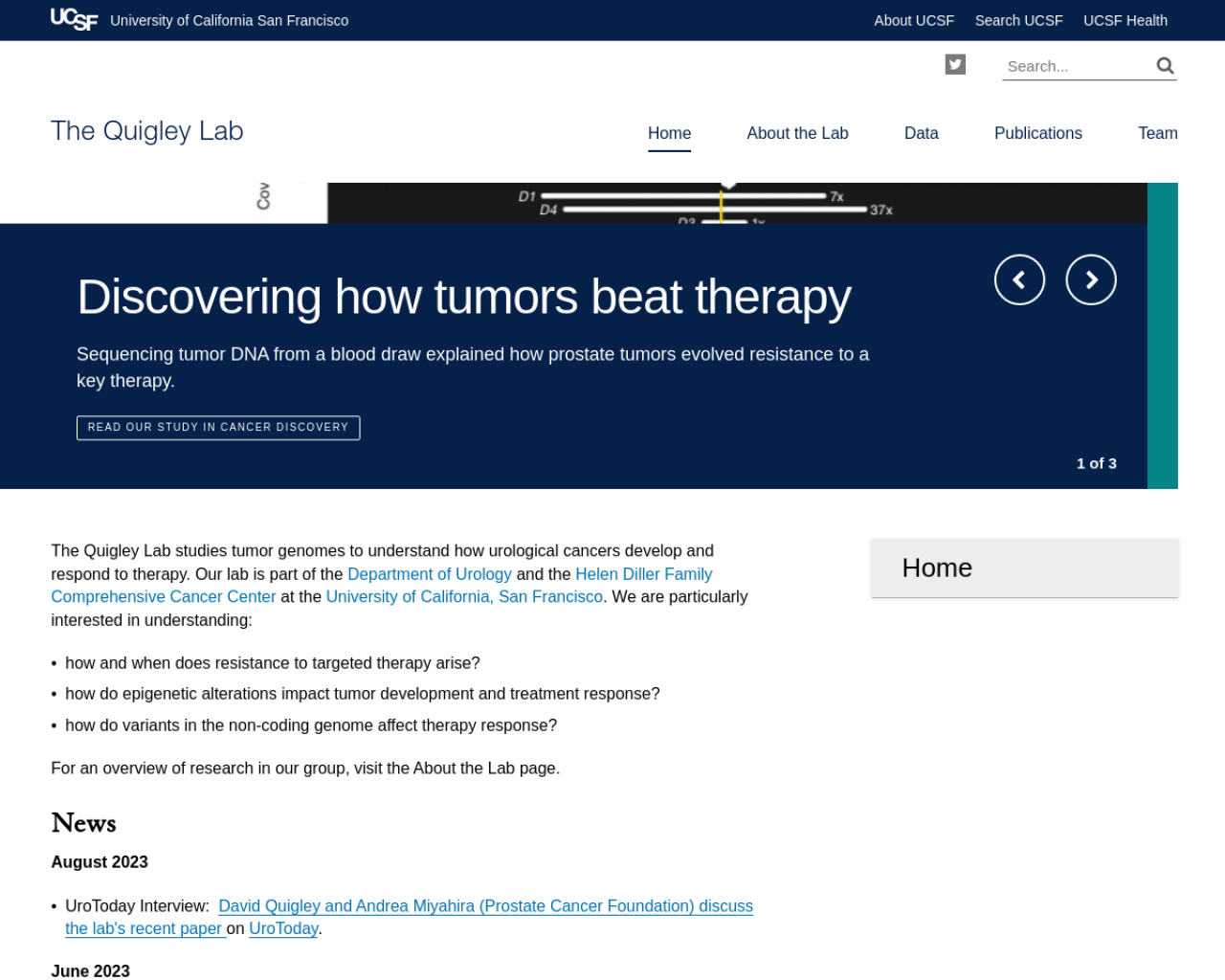This screenshot has height=980, width=1225.
Task: Open Helen Diller Family Comprehensive Cancer Center link
Action: [x=164, y=597]
